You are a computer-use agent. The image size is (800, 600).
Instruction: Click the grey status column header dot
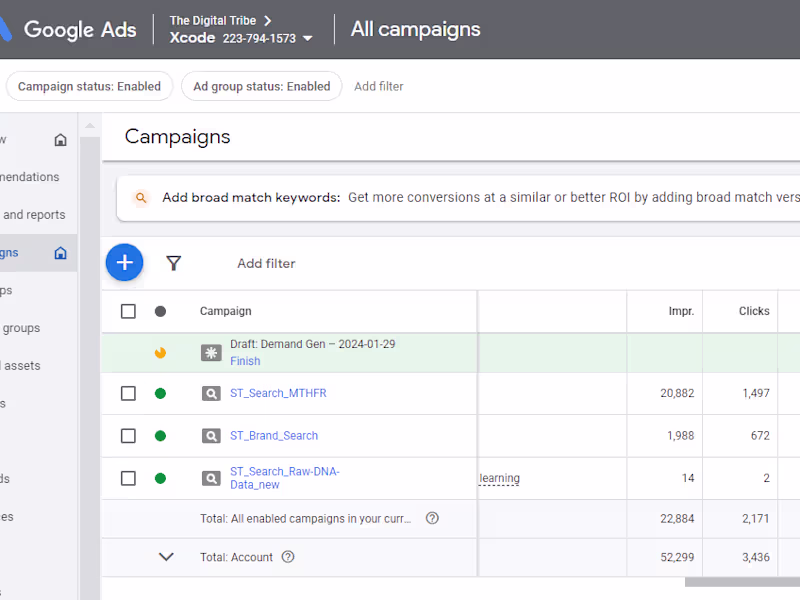[160, 311]
